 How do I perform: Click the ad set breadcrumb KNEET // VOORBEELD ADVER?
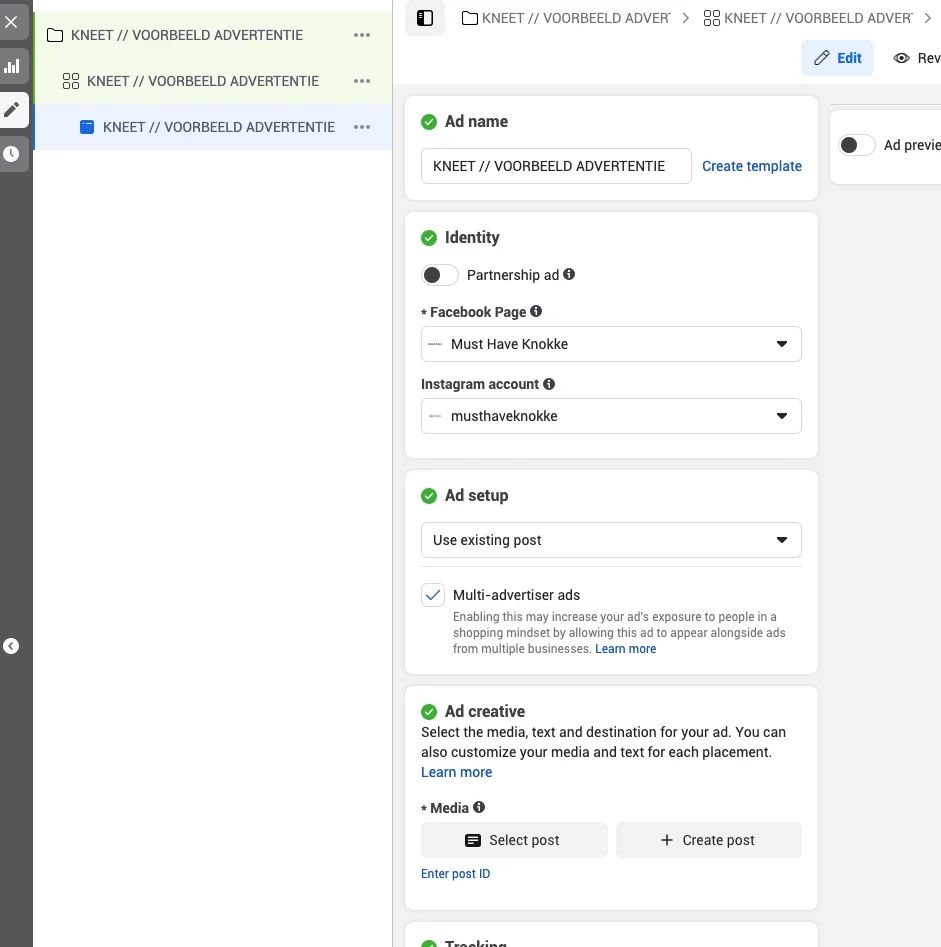pos(818,18)
